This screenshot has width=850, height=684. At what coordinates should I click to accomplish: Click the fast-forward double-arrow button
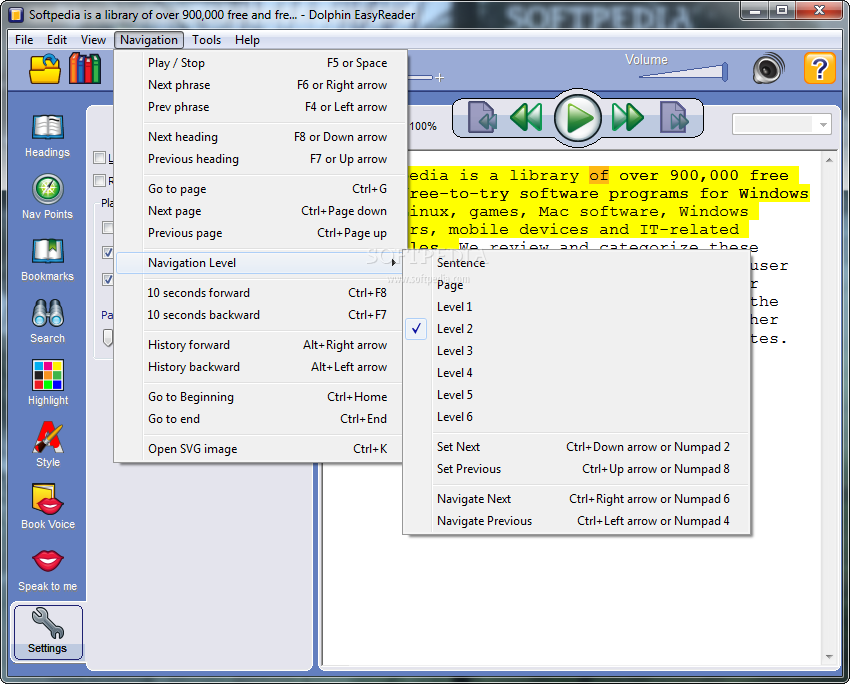[x=628, y=117]
